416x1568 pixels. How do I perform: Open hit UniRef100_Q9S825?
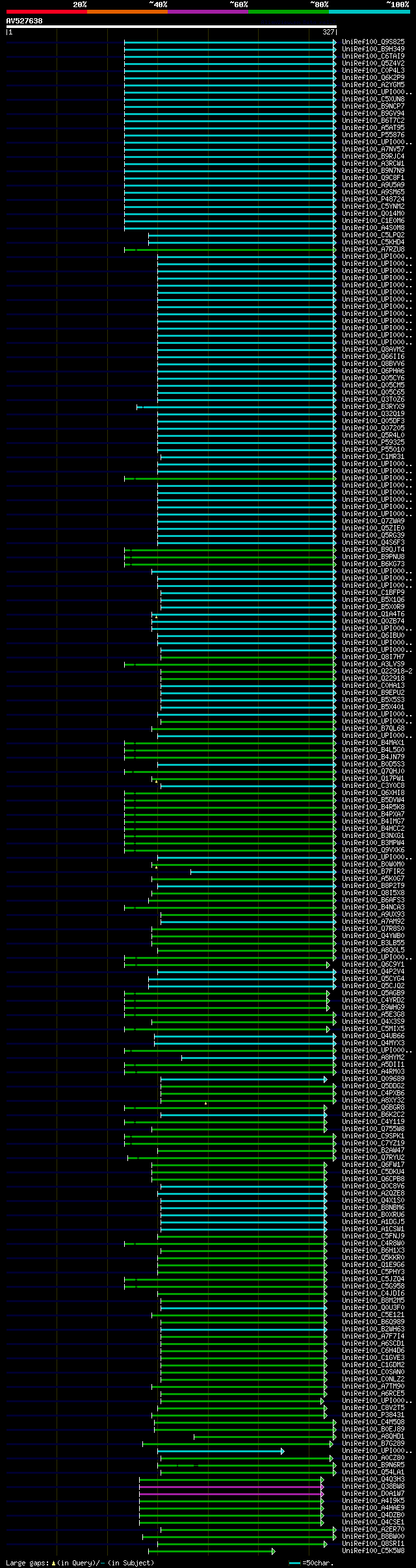(373, 42)
